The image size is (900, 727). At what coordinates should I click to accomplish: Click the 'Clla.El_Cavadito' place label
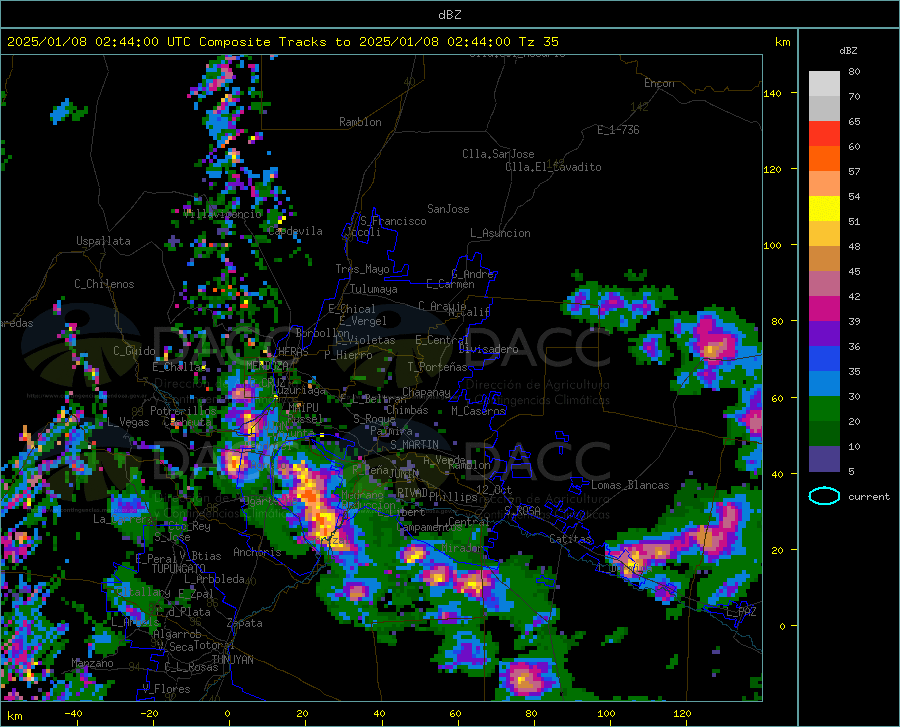point(553,167)
